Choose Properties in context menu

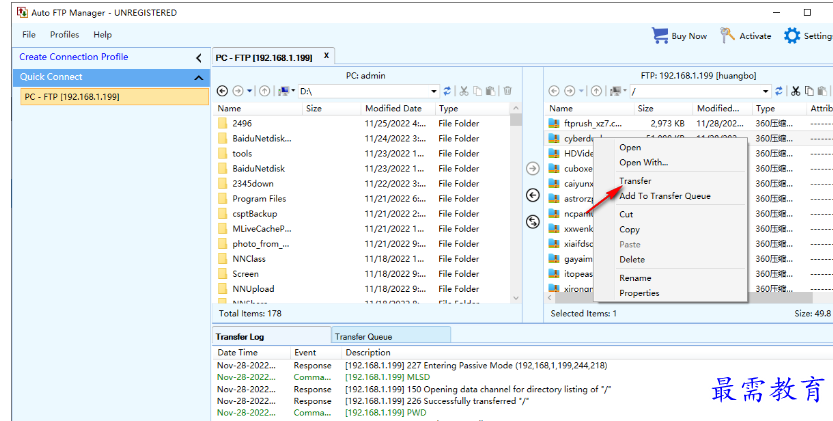tap(639, 293)
